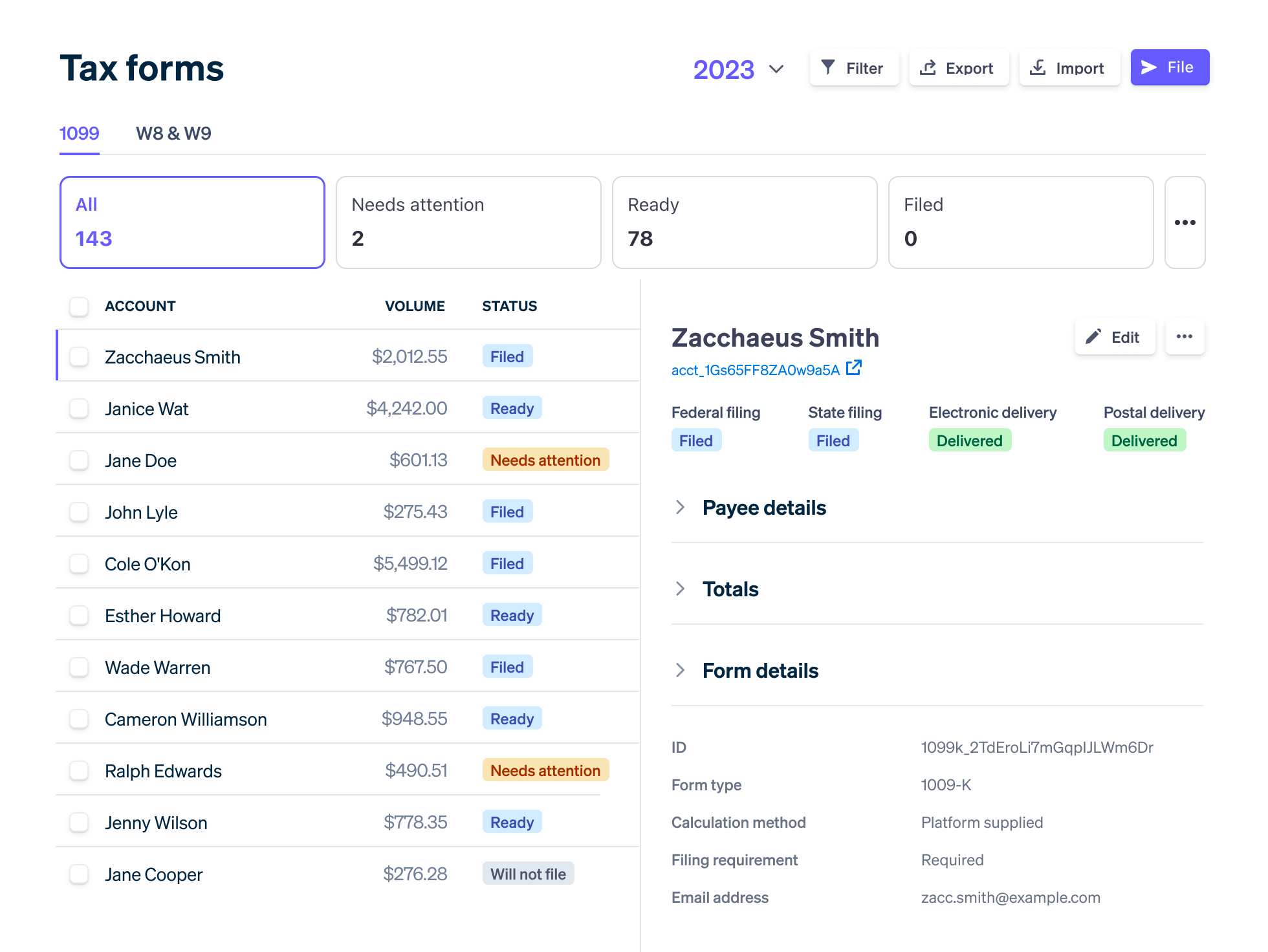Click the $5,499.12 volume value
This screenshot has width=1268, height=952.
point(410,563)
